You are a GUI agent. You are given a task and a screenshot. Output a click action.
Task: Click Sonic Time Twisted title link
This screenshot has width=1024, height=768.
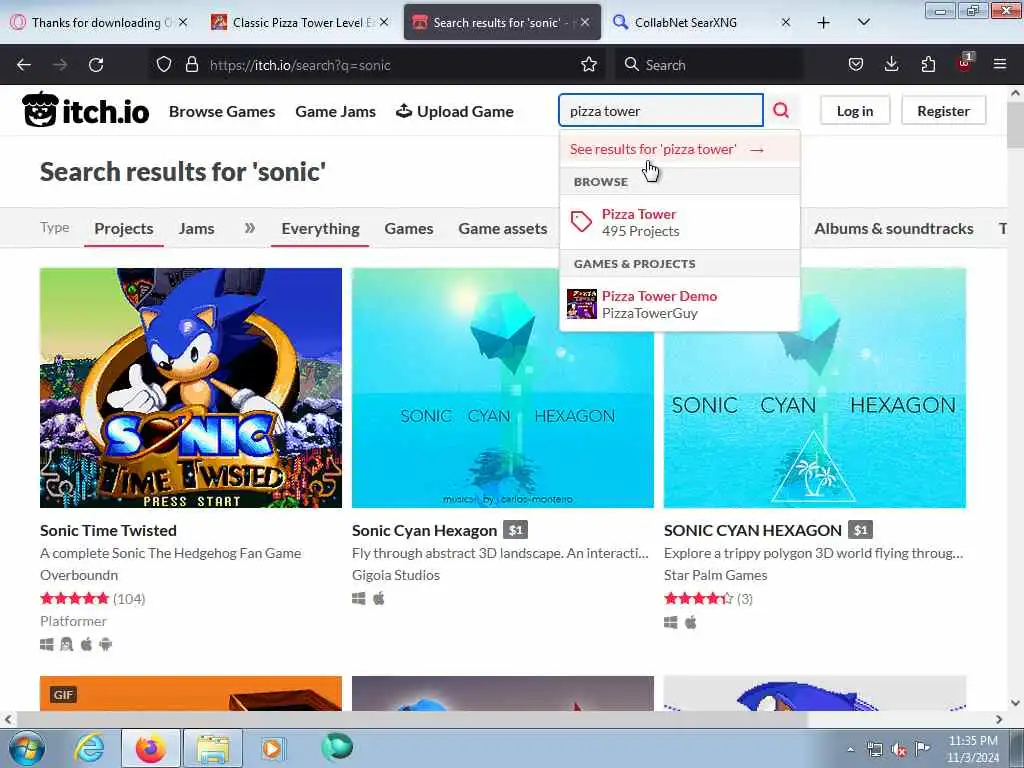(108, 530)
